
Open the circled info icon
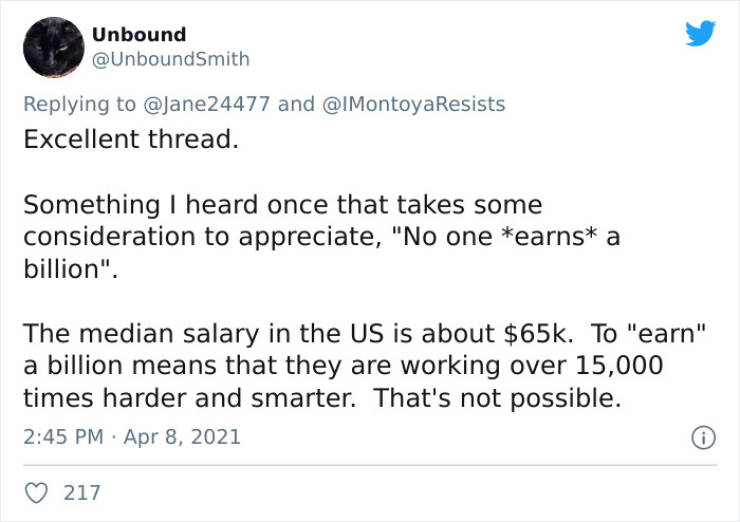(704, 438)
